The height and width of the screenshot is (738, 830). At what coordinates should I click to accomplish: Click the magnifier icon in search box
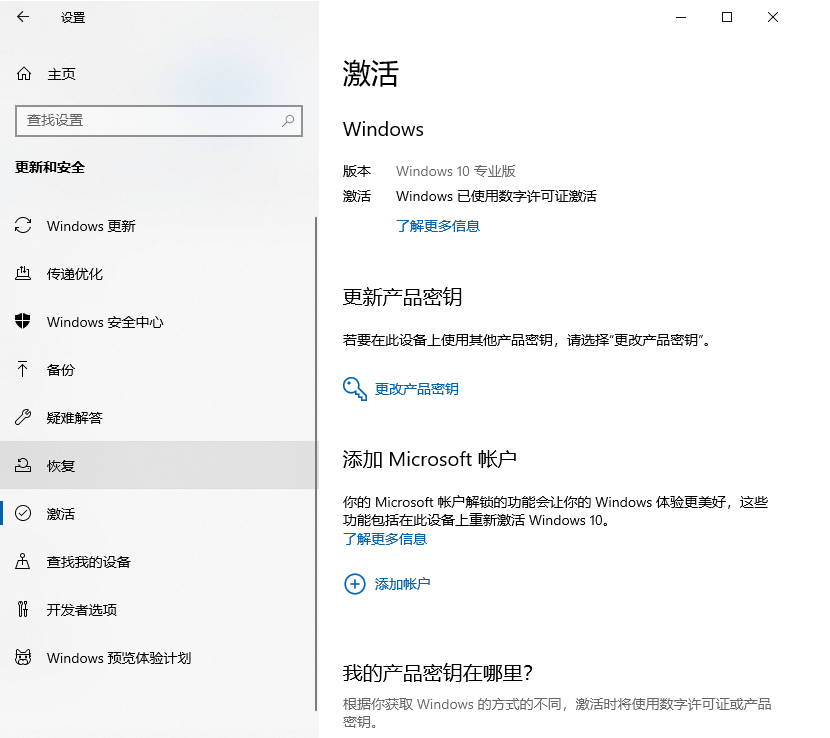pyautogui.click(x=288, y=121)
